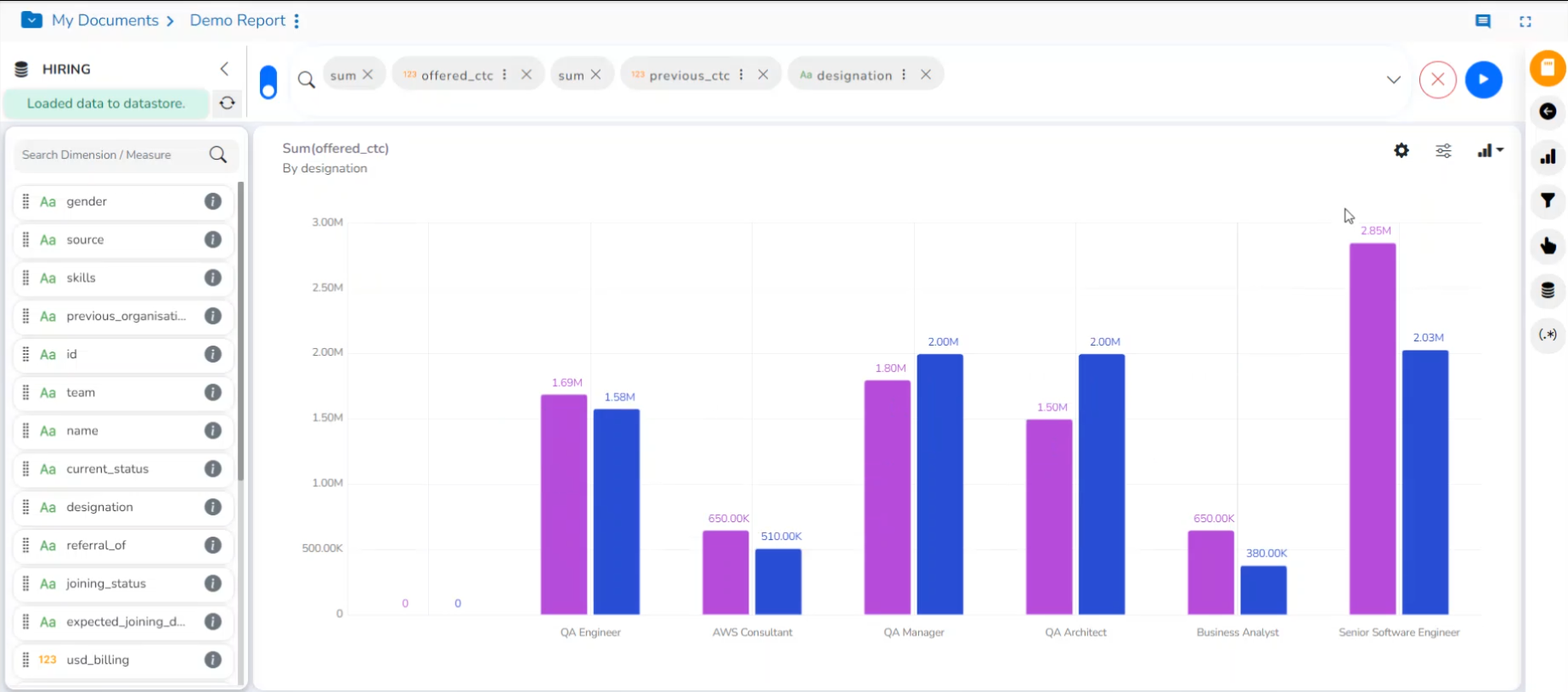The width and height of the screenshot is (1568, 692).
Task: Run the query with blue play button
Action: [x=1484, y=80]
